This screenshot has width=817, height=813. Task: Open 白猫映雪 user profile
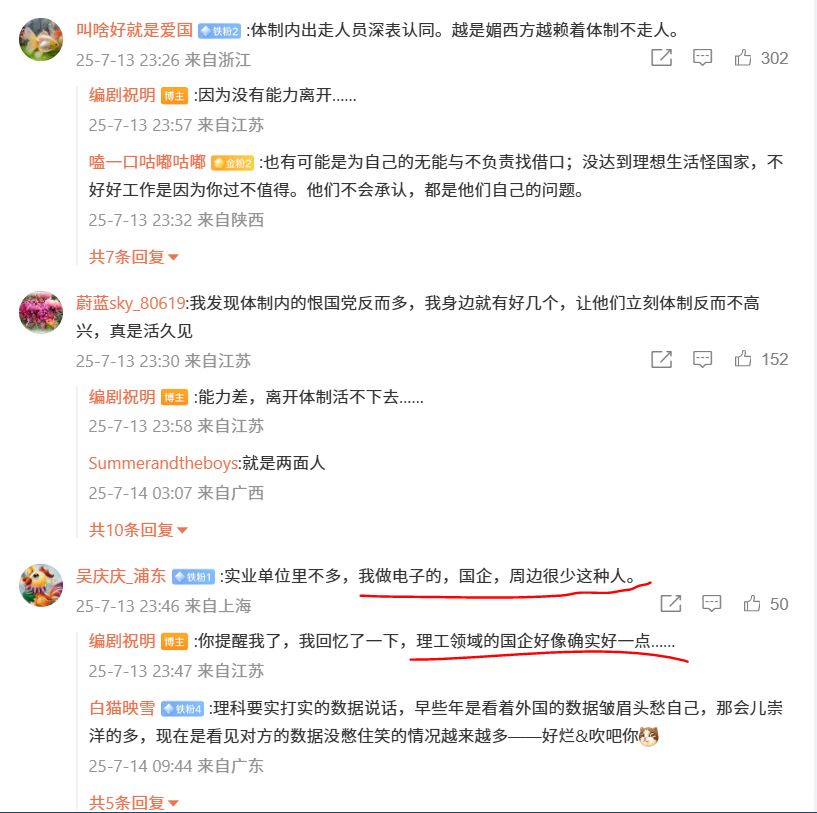click(x=122, y=708)
